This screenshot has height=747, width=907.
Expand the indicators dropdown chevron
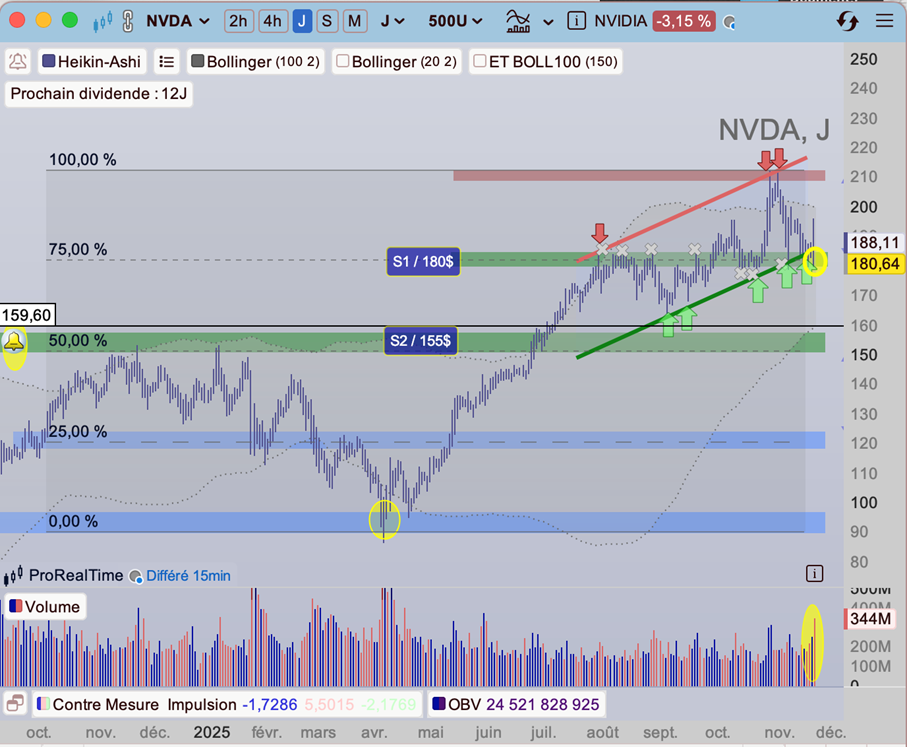pos(548,23)
